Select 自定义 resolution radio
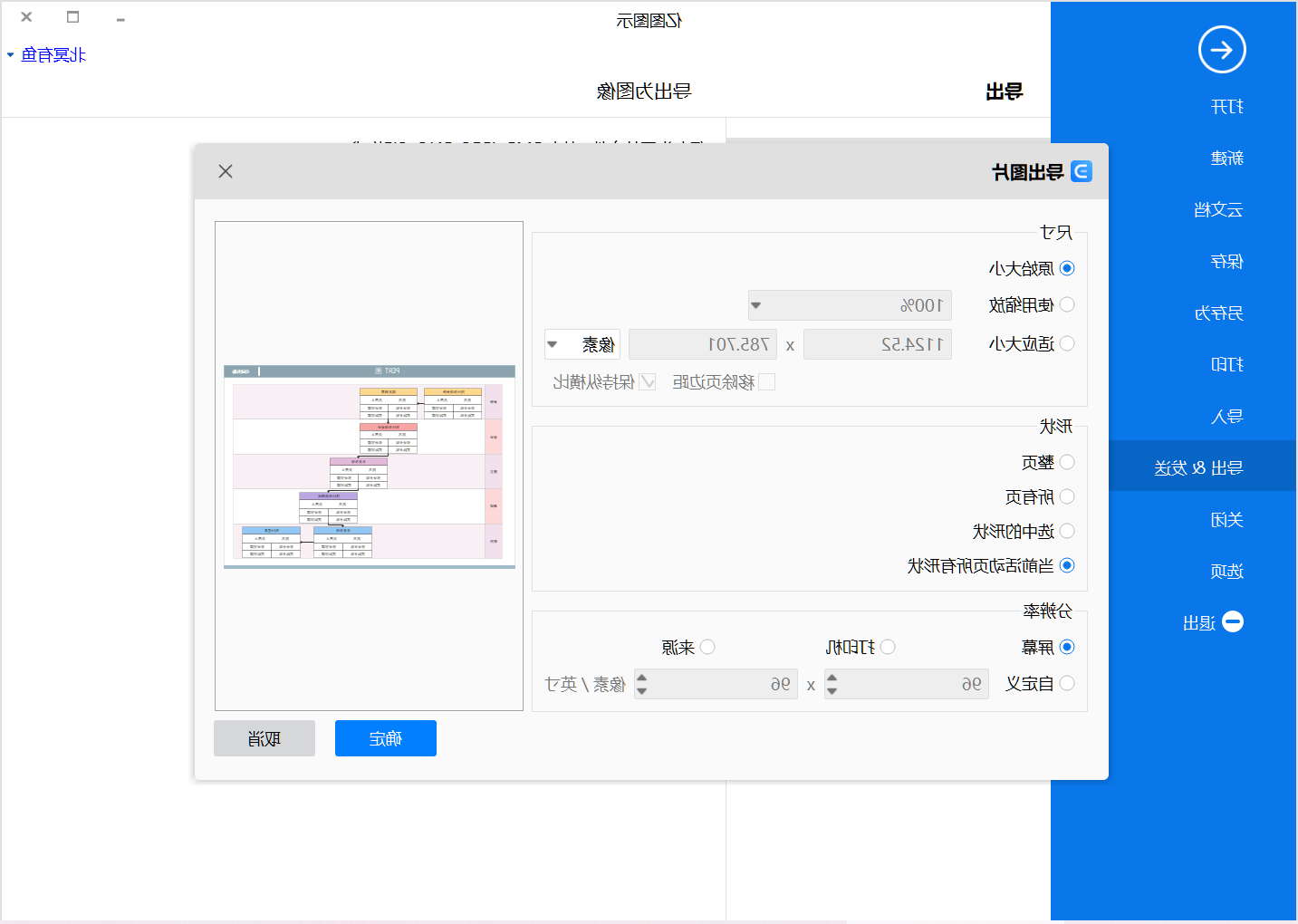Viewport: 1298px width, 924px height. (x=1067, y=683)
